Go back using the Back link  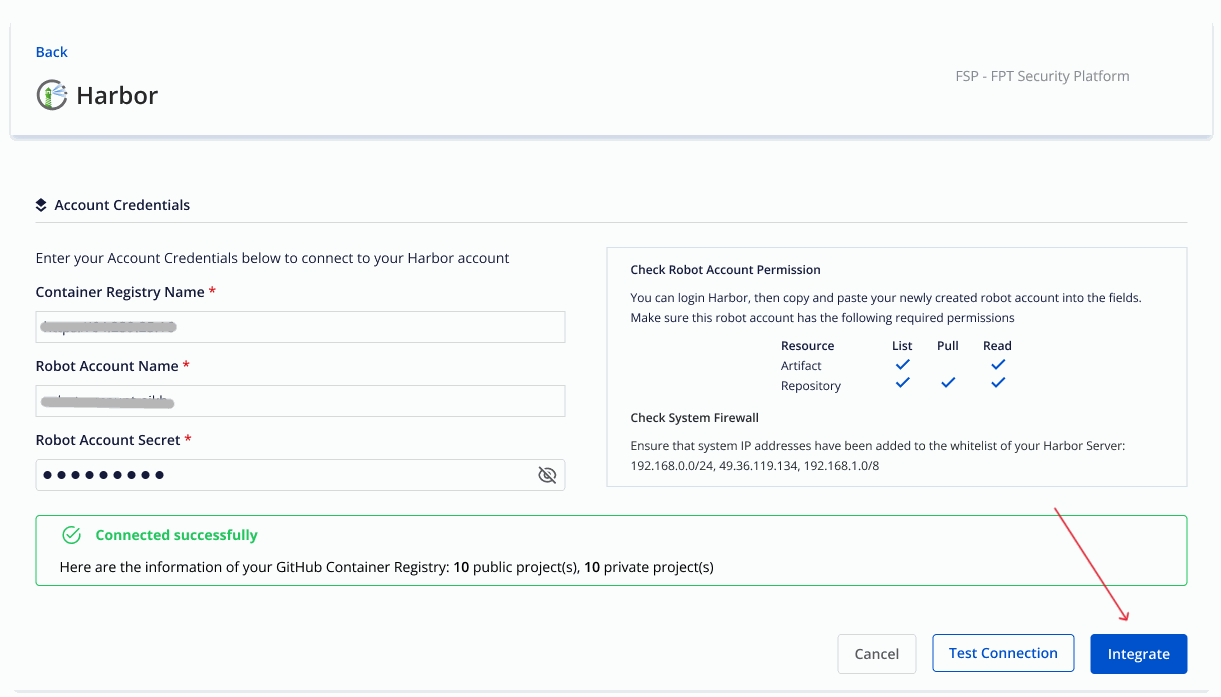pos(51,52)
